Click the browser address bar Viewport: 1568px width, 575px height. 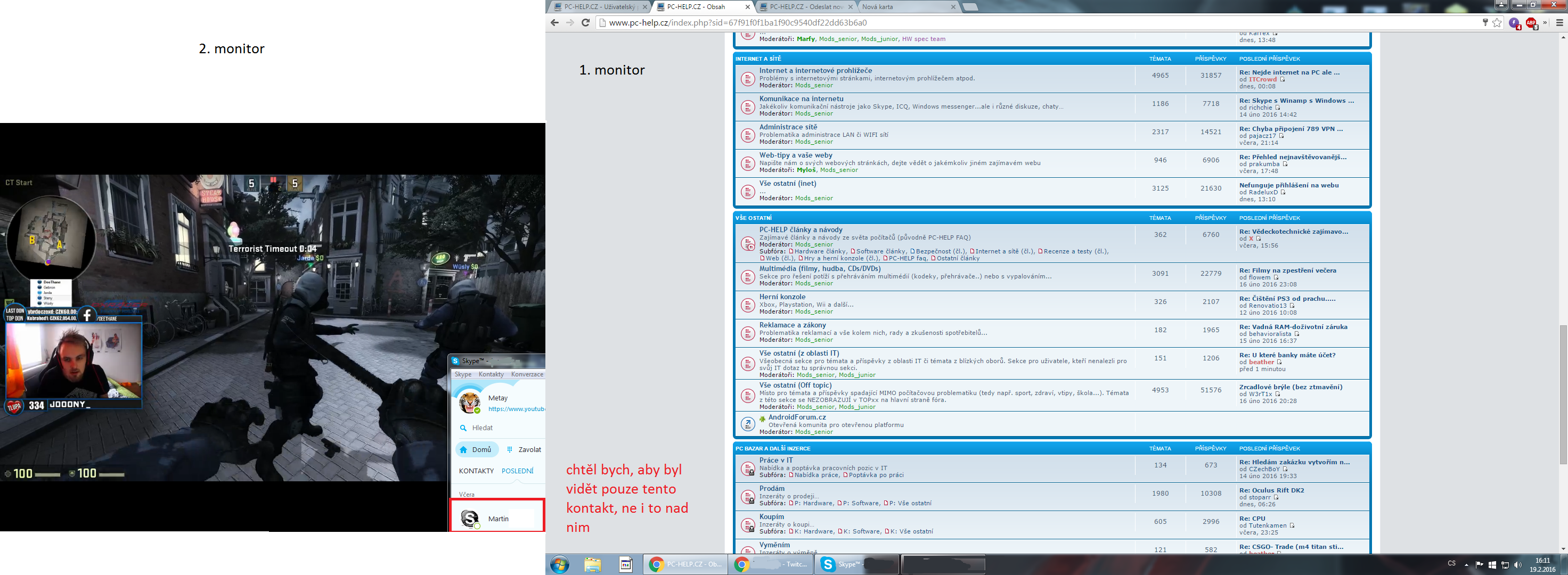coord(1035,22)
